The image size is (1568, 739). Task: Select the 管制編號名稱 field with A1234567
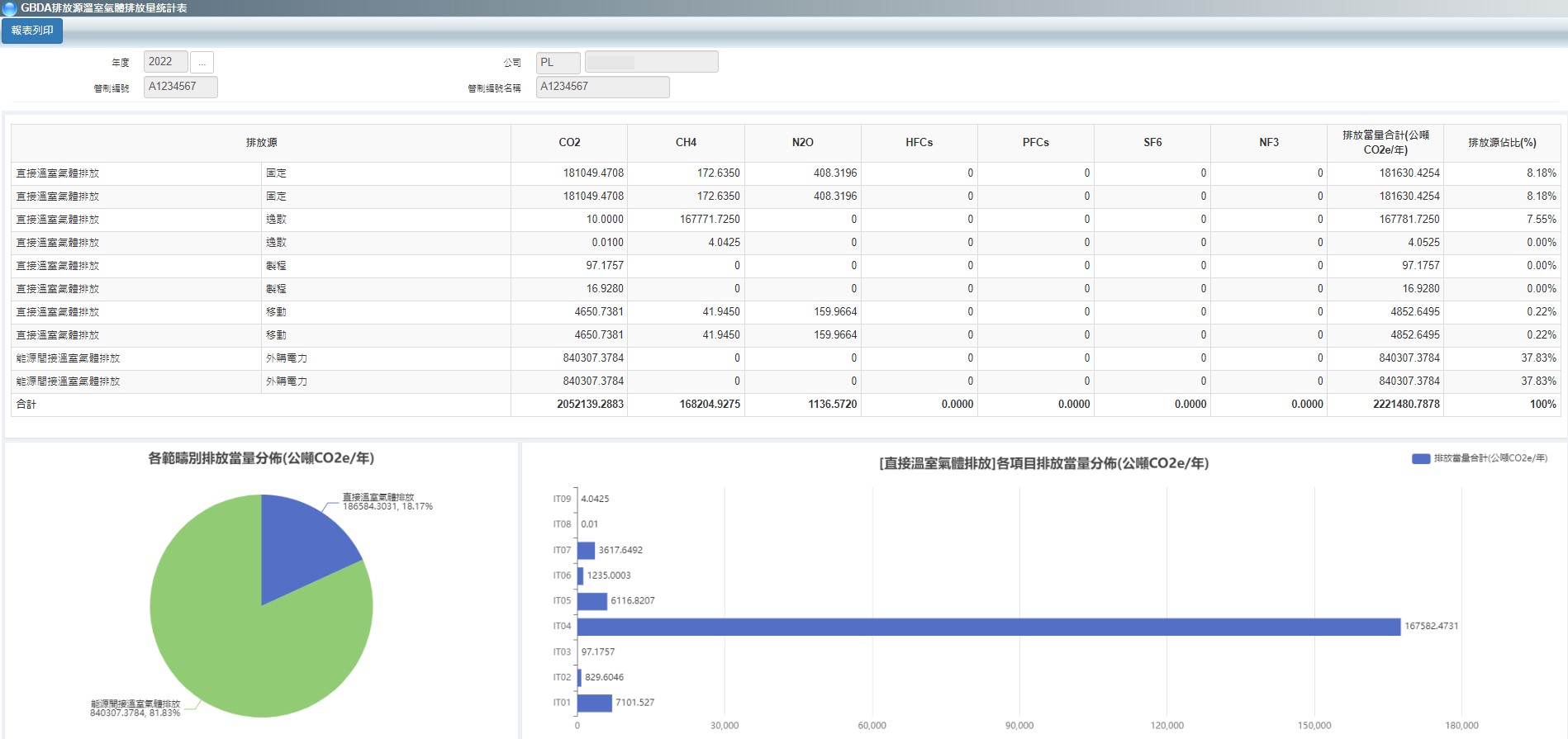[x=602, y=87]
